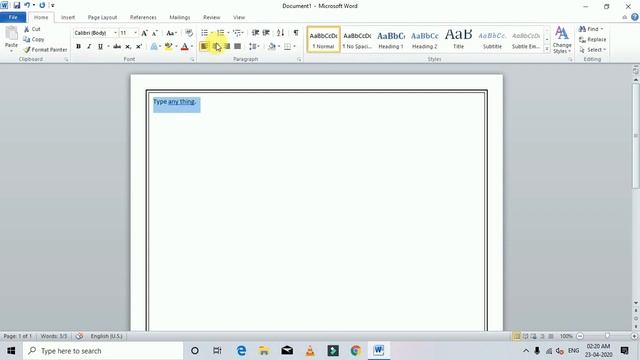
Task: Apply superscript formatting
Action: [139, 47]
